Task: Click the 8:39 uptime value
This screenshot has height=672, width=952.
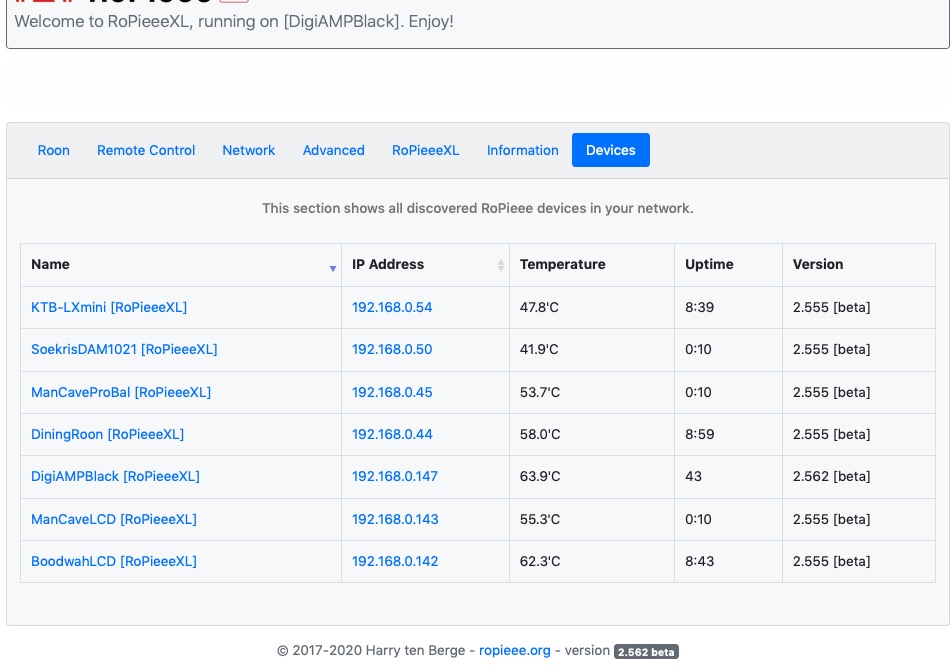Action: [699, 307]
